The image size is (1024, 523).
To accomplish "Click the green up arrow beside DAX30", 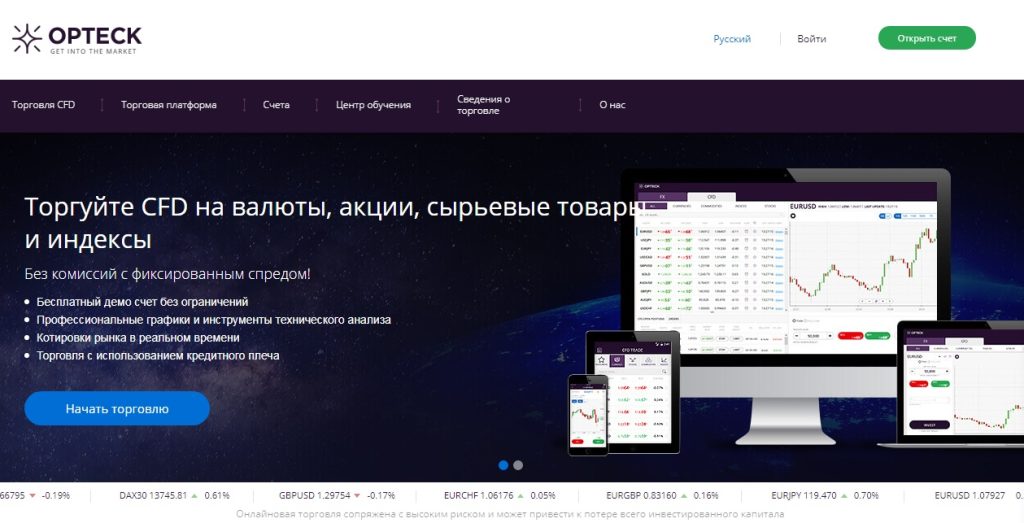I will point(196,495).
